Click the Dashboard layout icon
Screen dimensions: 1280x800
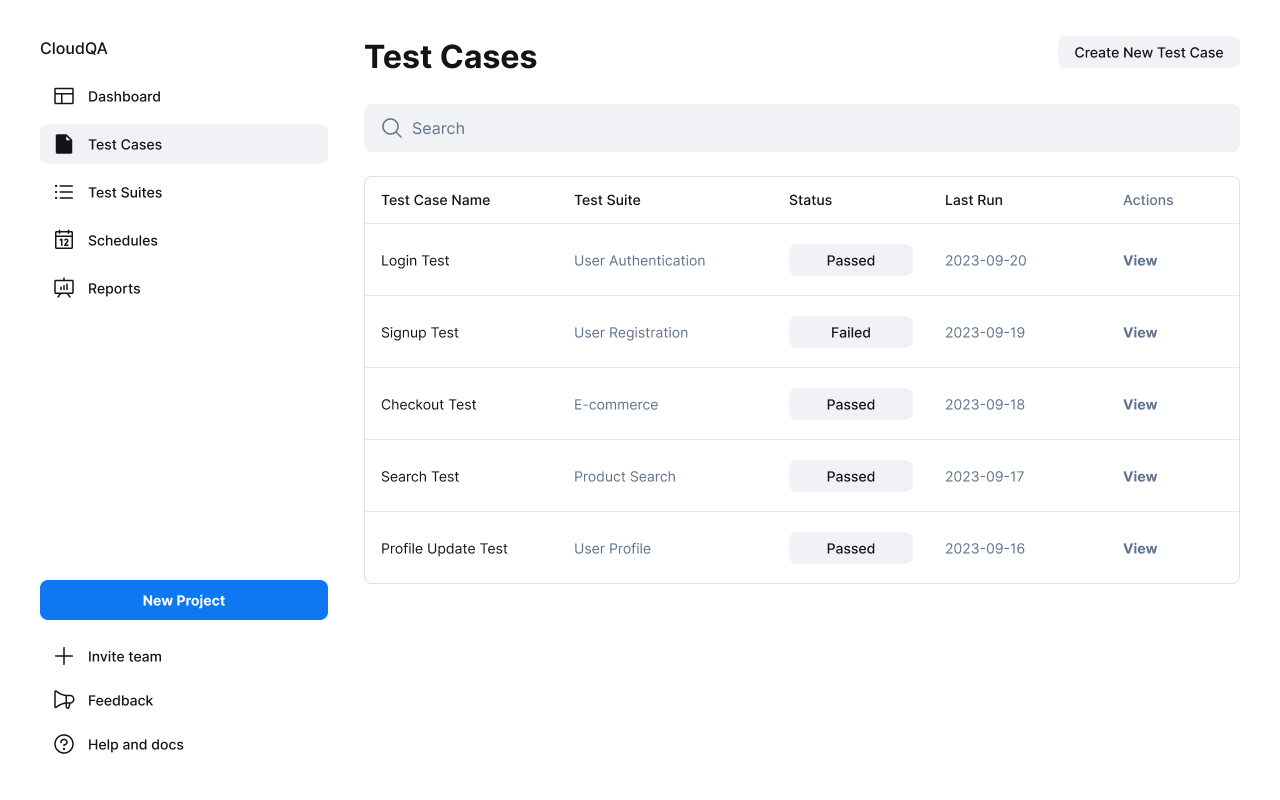pos(64,96)
